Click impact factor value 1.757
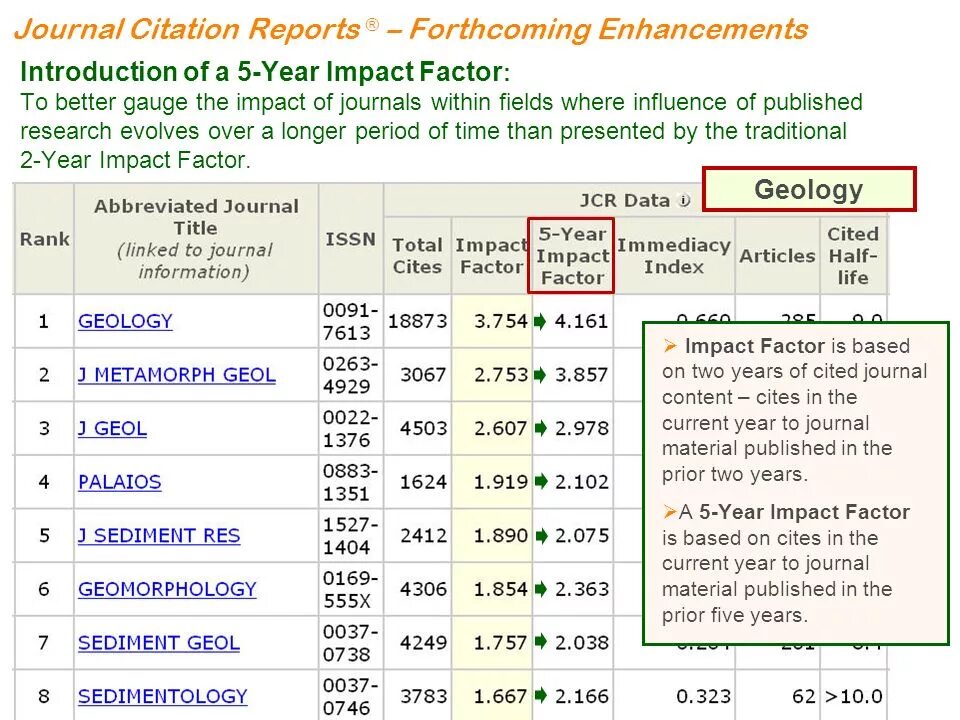 [x=501, y=642]
